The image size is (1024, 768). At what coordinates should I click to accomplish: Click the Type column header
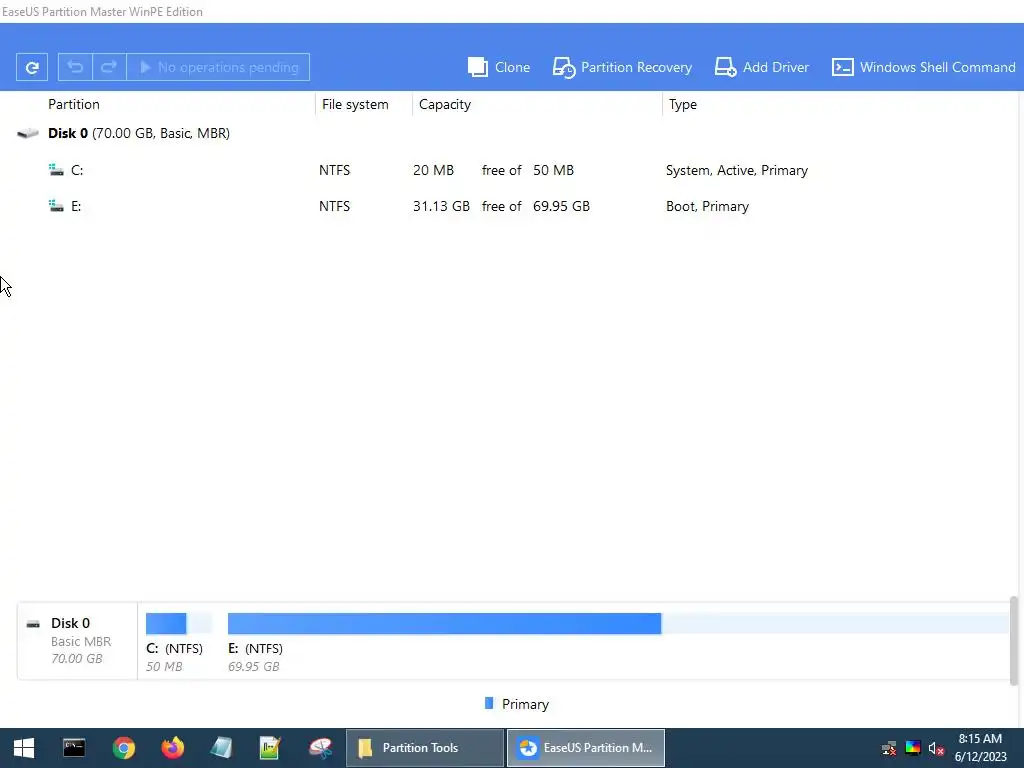pos(682,104)
